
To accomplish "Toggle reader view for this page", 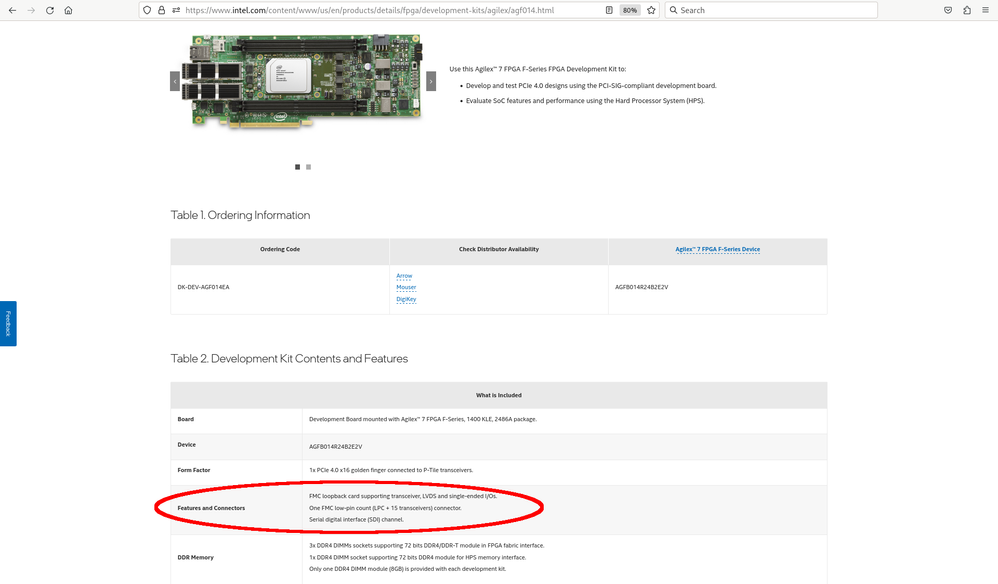I will click(x=609, y=10).
